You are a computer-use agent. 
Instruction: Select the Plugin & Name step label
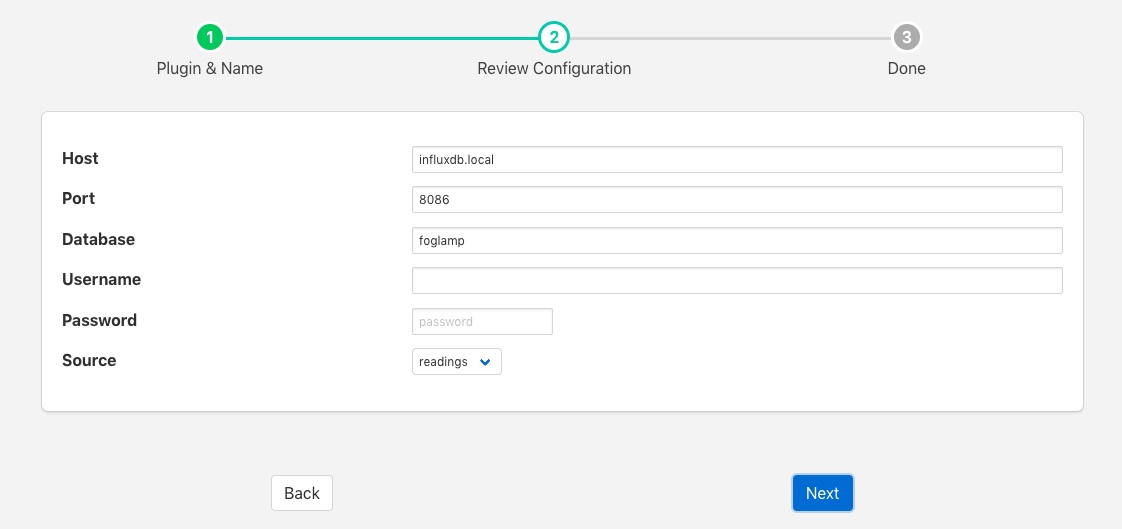tap(210, 69)
